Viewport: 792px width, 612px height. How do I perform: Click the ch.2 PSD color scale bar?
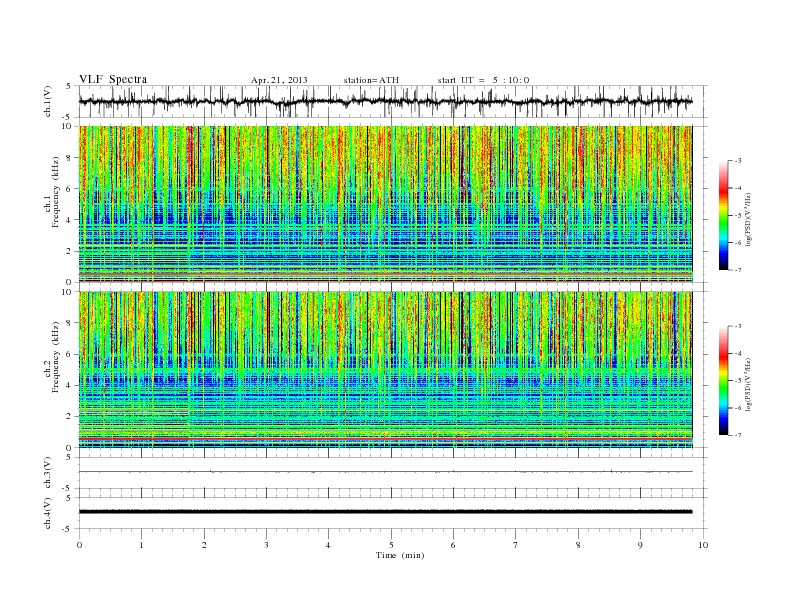pos(723,381)
